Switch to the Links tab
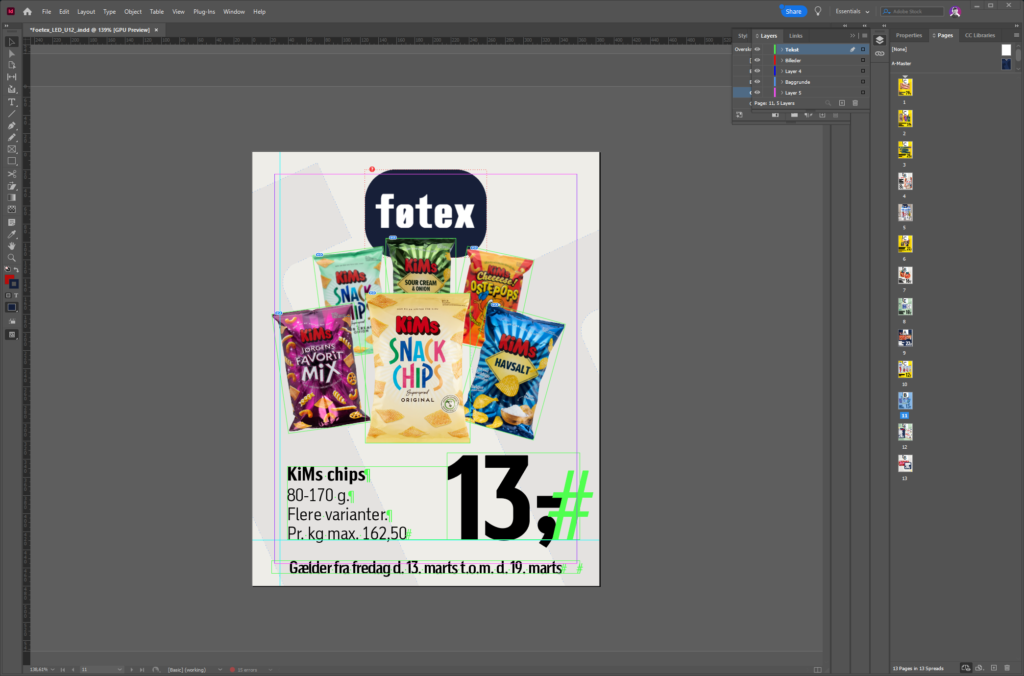Screen dimensions: 1024x676 pyautogui.click(x=795, y=36)
